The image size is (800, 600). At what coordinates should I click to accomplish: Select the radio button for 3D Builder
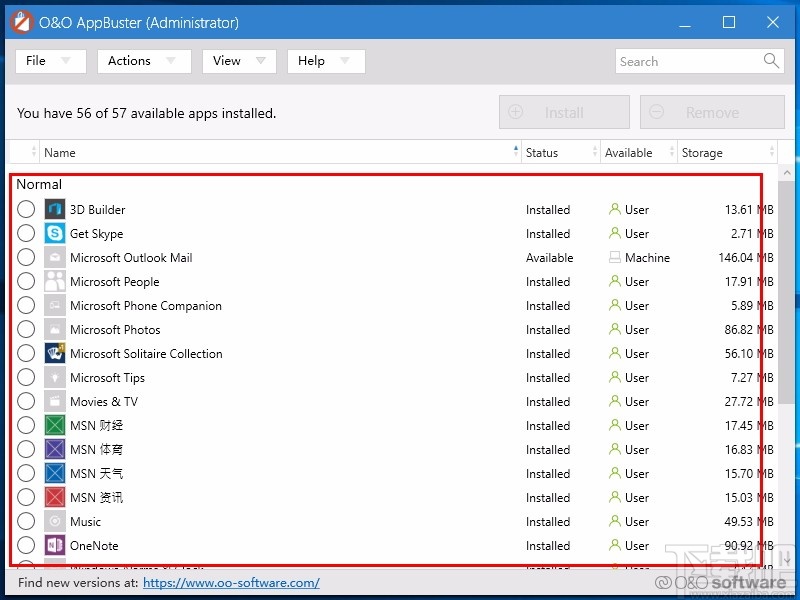tap(26, 209)
